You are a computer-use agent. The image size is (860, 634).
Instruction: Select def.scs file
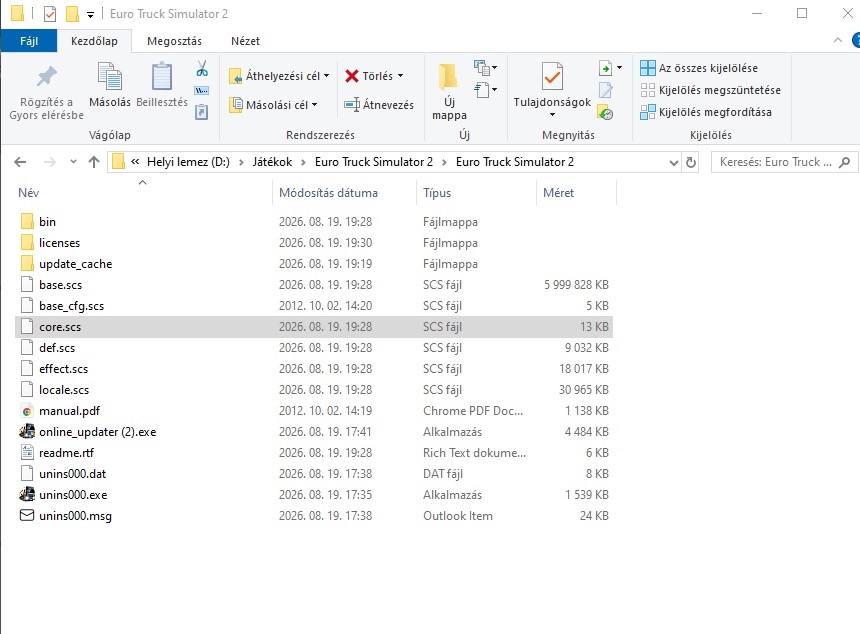pos(314,348)
